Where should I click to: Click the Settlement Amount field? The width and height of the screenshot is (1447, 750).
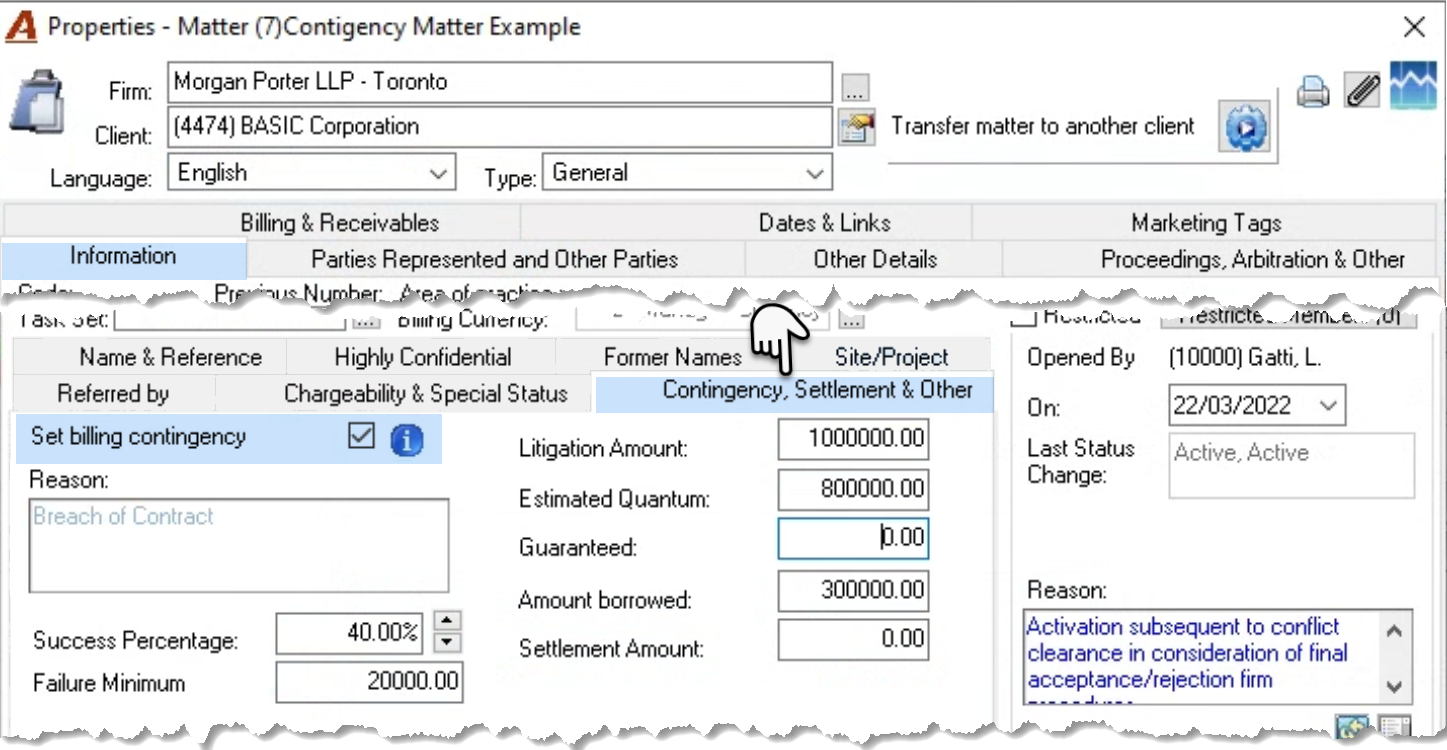click(853, 639)
